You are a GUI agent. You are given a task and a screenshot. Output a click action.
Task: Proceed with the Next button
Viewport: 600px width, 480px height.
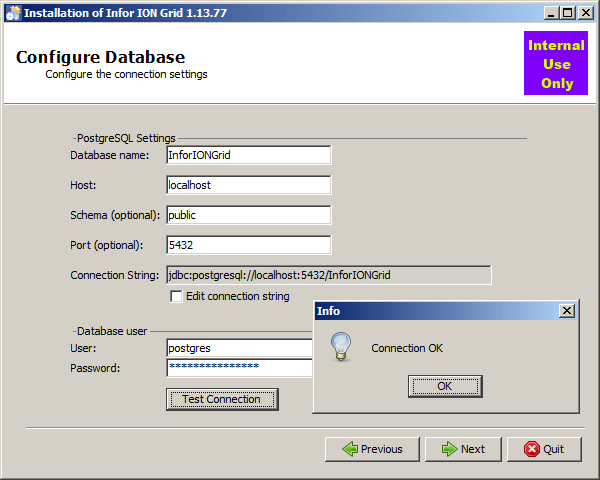[x=463, y=449]
